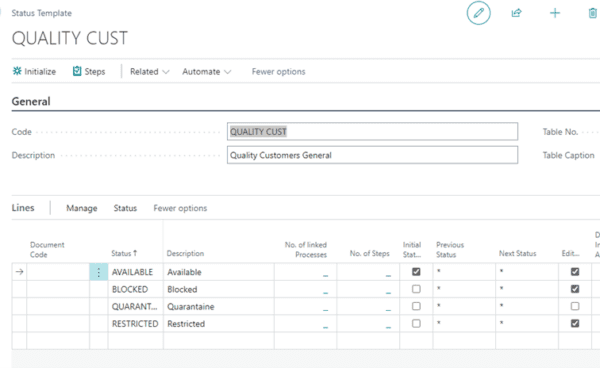This screenshot has width=600, height=368.
Task: Toggle Initial Status checkbox for BLOCKED
Action: click(416, 289)
